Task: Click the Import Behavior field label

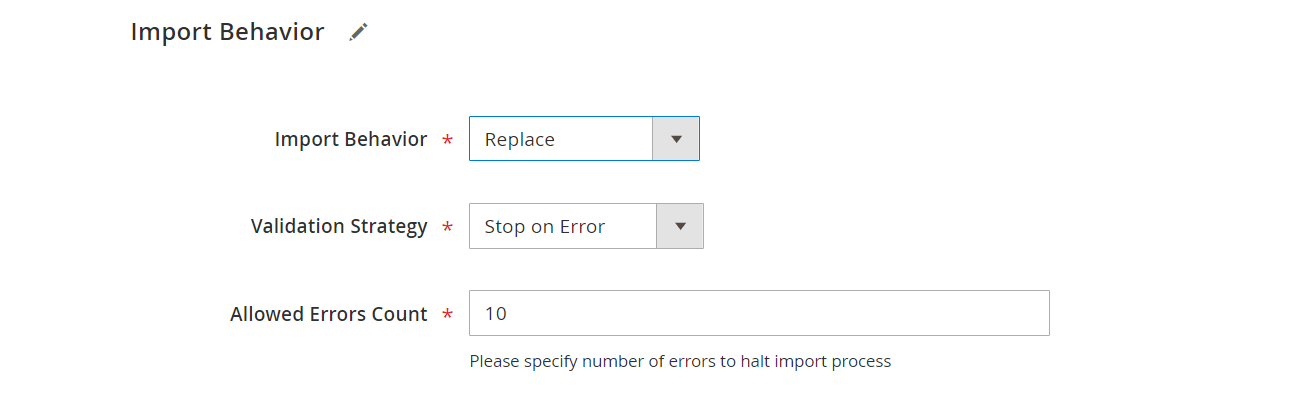Action: (x=350, y=139)
